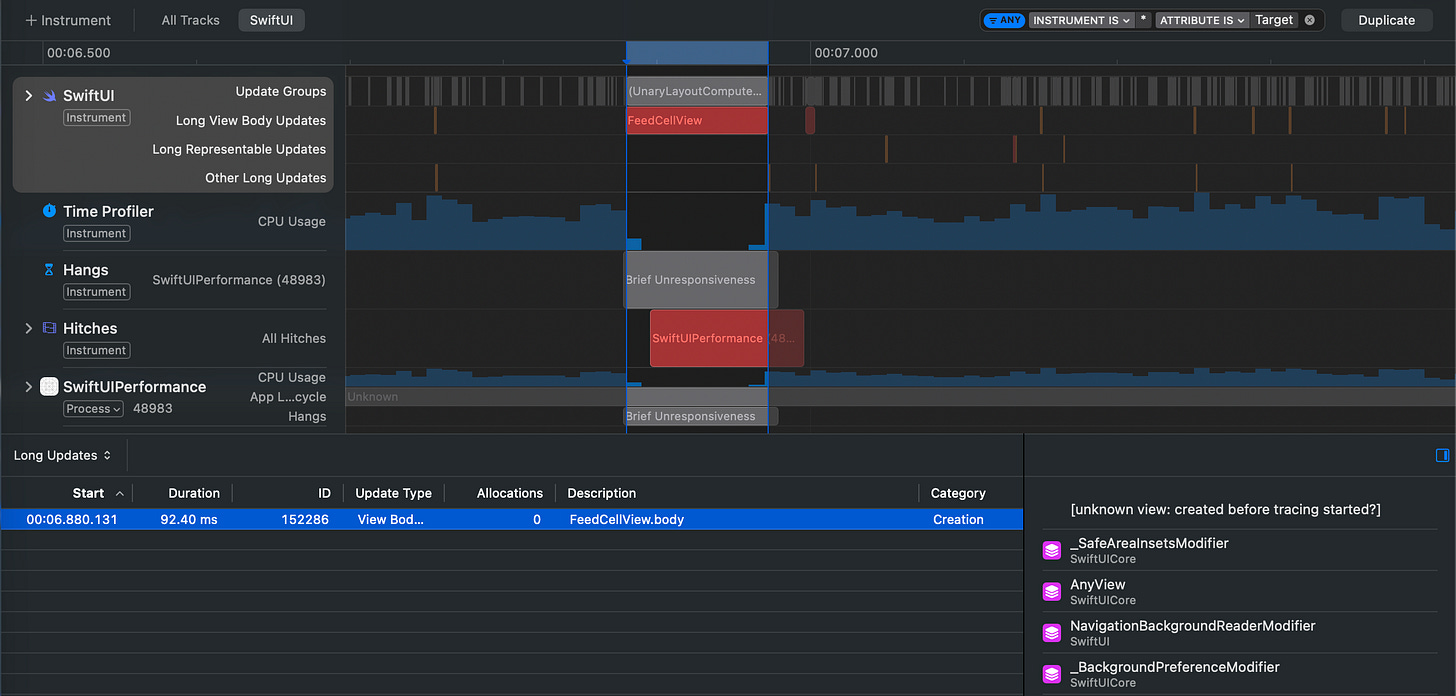Select the UnaryLayoutCompute update group block
This screenshot has width=1456, height=696.
pyautogui.click(x=697, y=91)
